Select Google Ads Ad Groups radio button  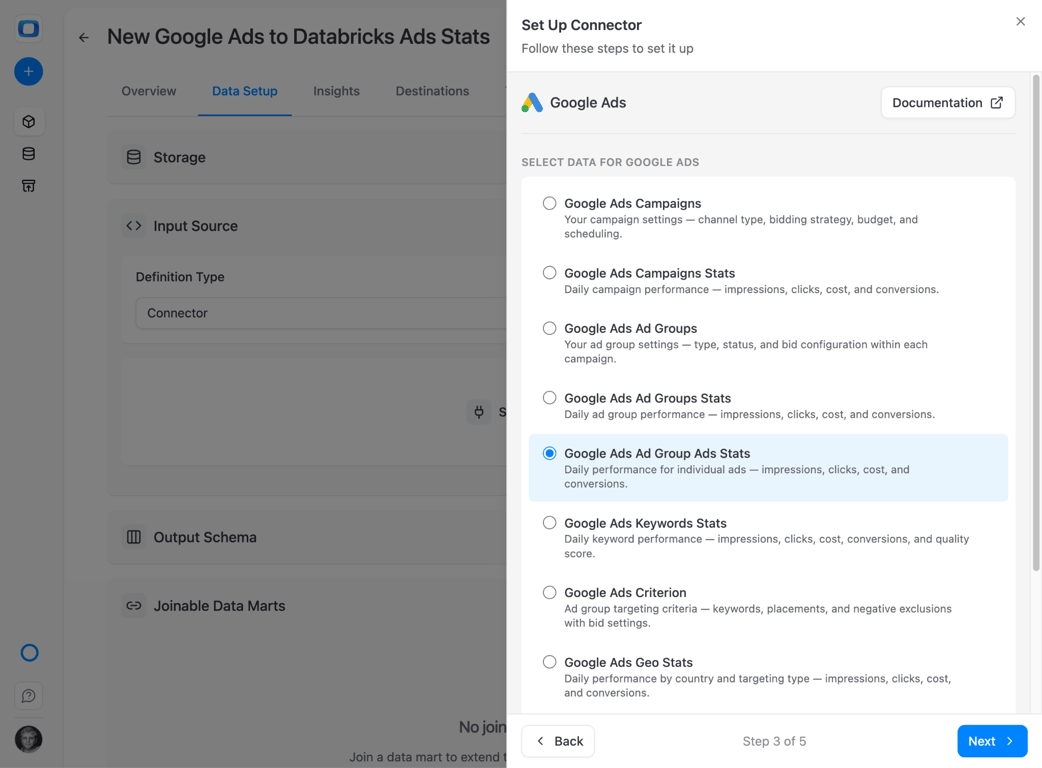(550, 328)
